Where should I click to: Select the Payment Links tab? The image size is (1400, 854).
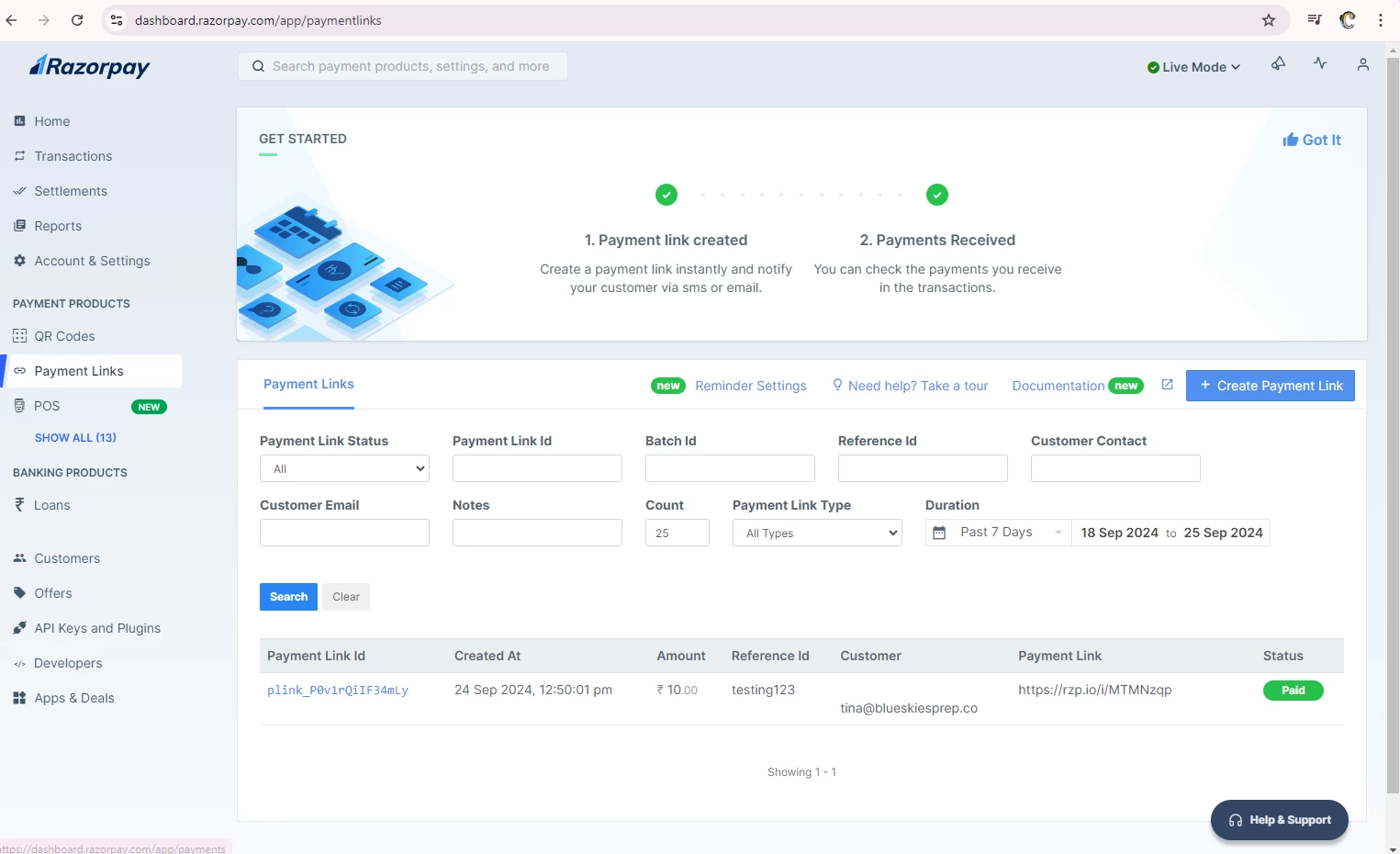(308, 384)
